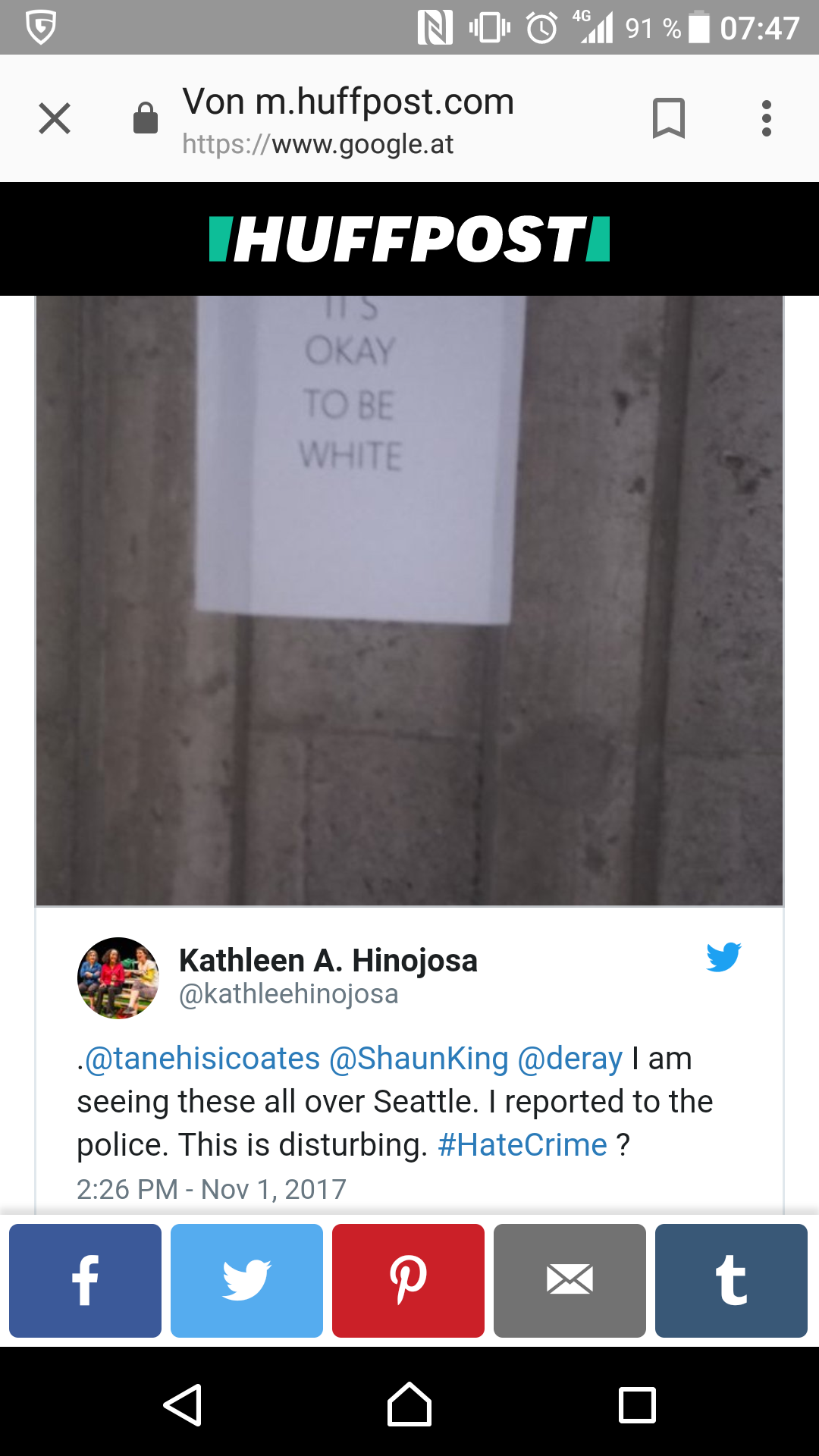This screenshot has height=1456, width=819.
Task: Open the #HateCrime hashtag
Action: pyautogui.click(x=522, y=1144)
